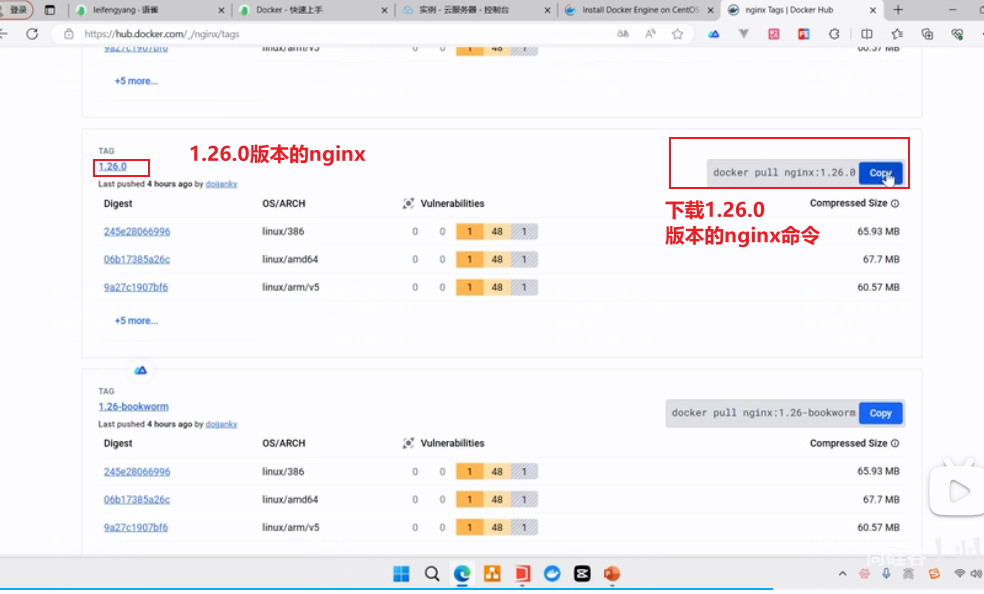
Task: Click the Wi-Fi network tray icon
Action: [x=960, y=573]
